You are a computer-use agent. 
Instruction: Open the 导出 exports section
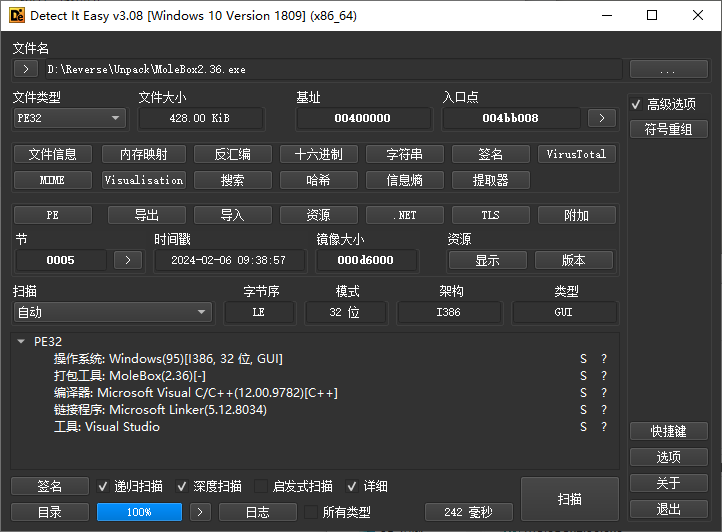pos(147,215)
